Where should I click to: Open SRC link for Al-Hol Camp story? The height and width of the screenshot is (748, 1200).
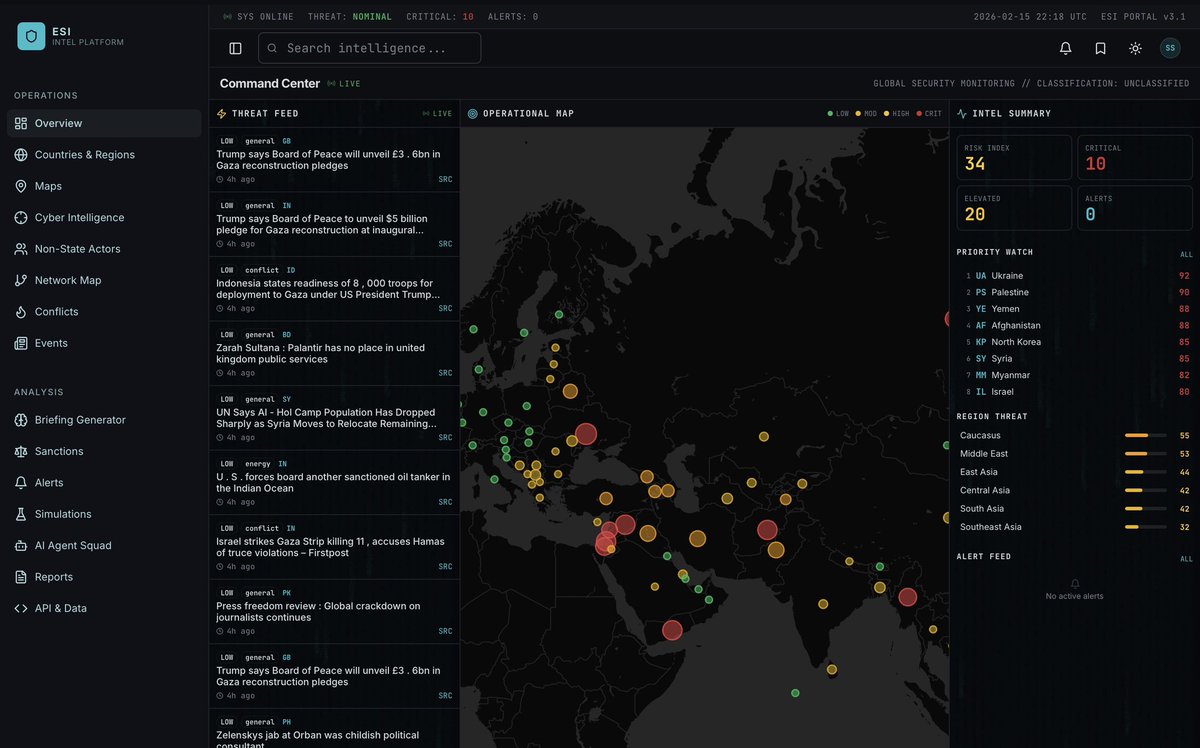pos(445,437)
